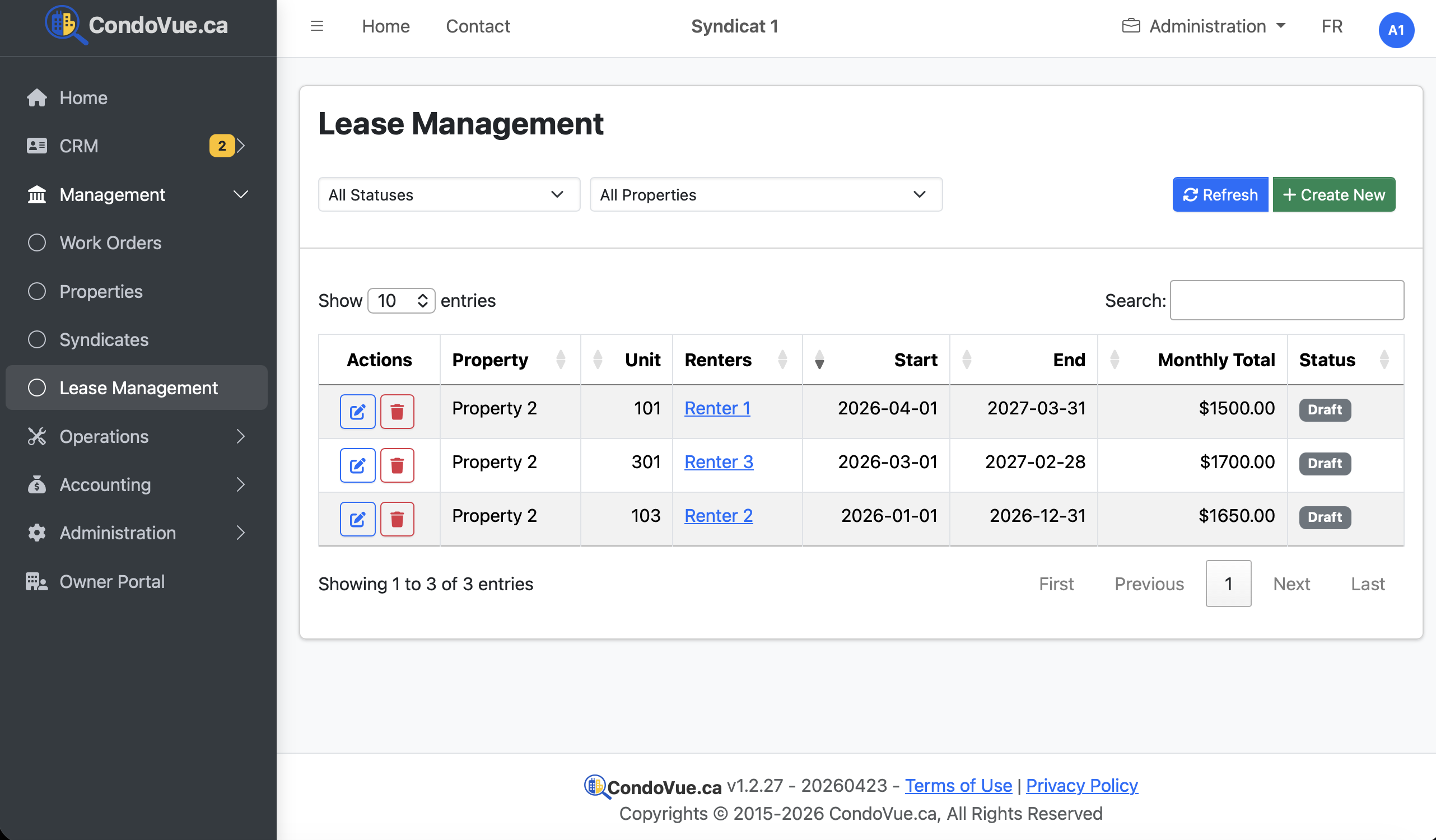Click Contact in the top navigation
The image size is (1436, 840).
[x=478, y=26]
